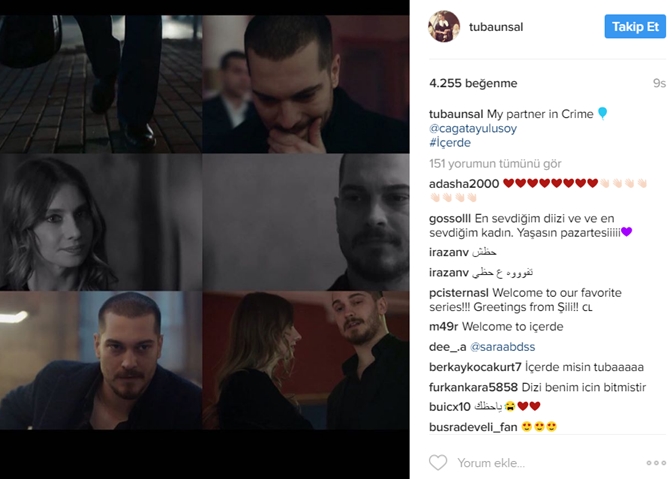Open commenter furkankara5858's profile

click(x=473, y=387)
